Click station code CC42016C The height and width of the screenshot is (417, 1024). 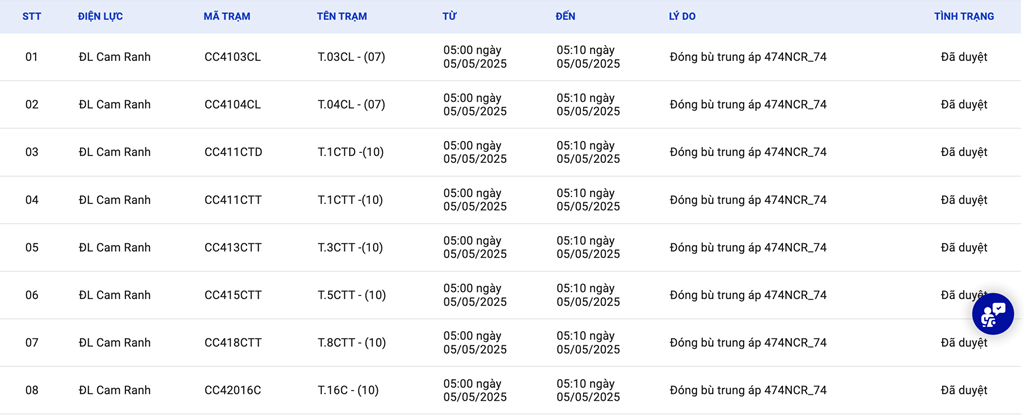tap(232, 390)
